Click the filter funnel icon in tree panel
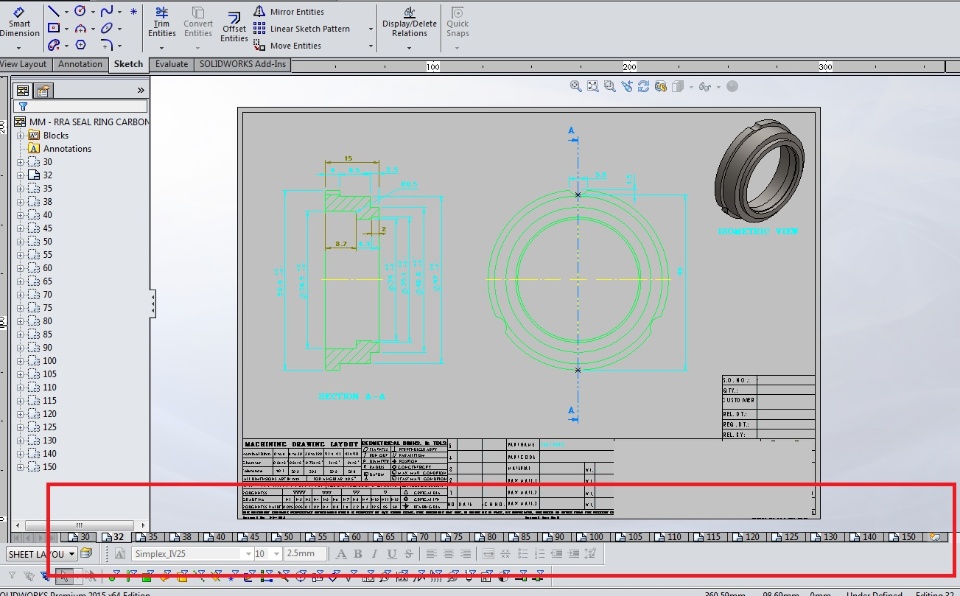The height and width of the screenshot is (596, 960). click(22, 105)
